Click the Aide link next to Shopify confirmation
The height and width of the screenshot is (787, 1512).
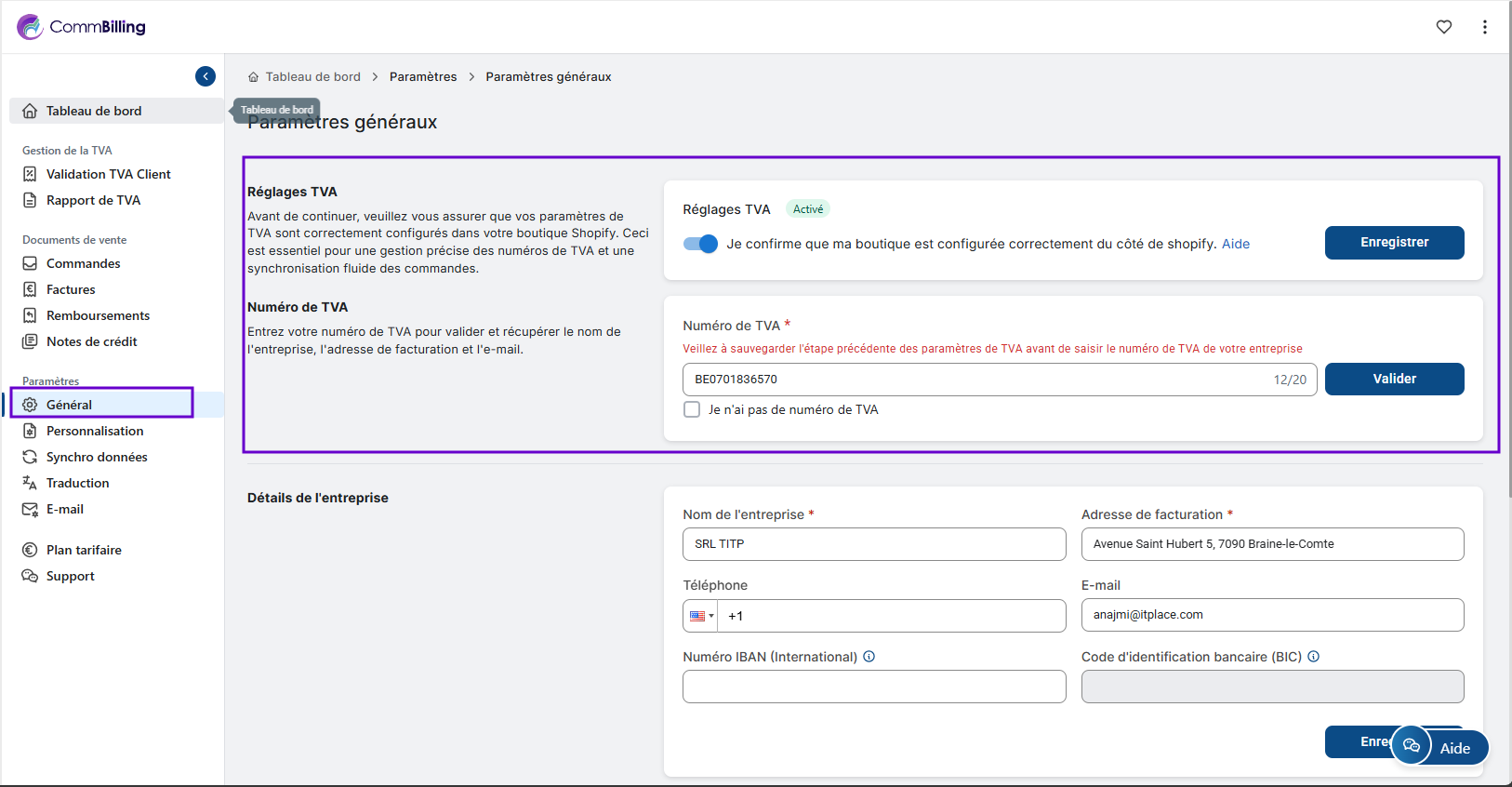[x=1235, y=244]
